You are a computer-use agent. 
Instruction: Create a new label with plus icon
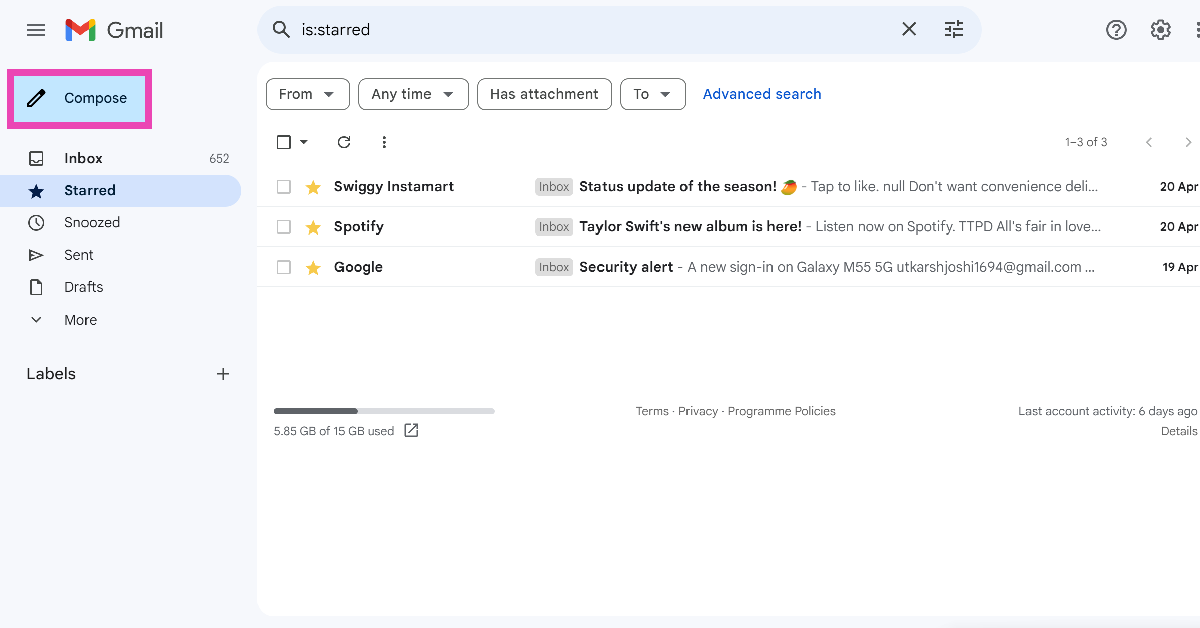(223, 374)
